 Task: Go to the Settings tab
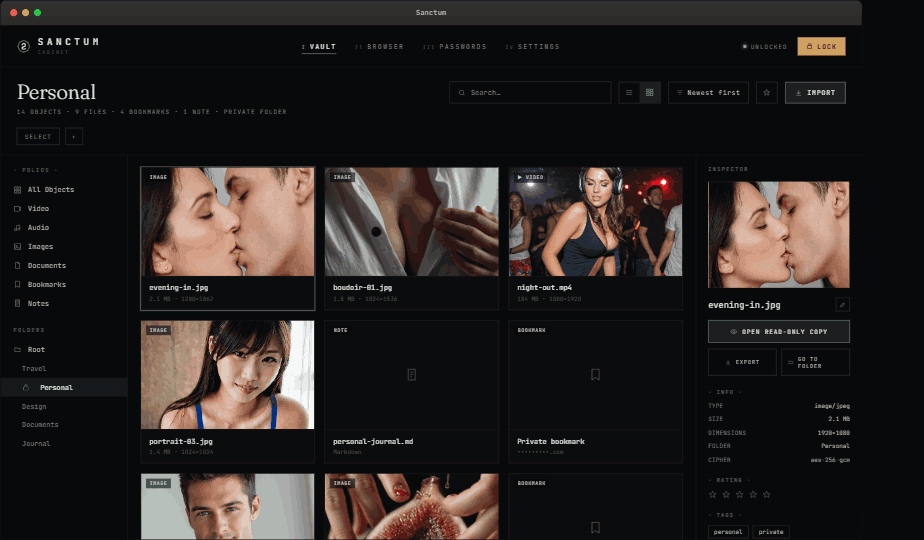pos(533,47)
